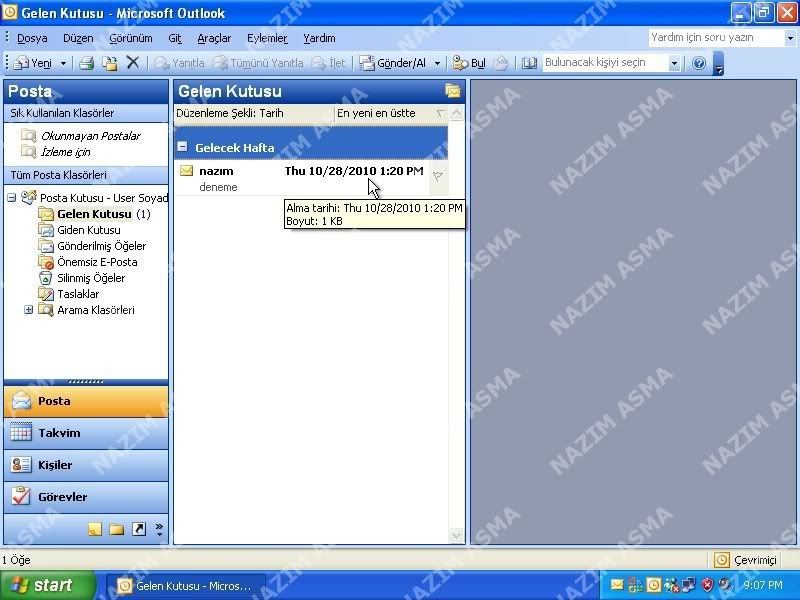Screen dimensions: 800x600
Task: Click the message list scroll down arrow
Action: point(457,536)
